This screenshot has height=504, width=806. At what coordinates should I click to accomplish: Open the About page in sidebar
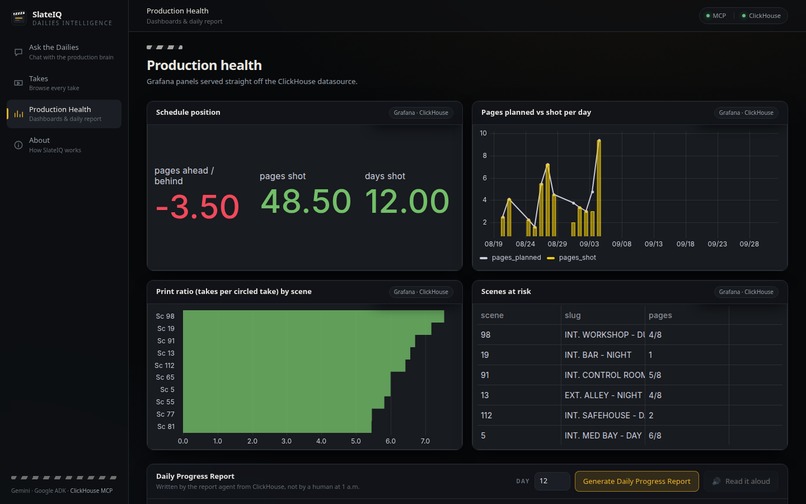[x=64, y=145]
